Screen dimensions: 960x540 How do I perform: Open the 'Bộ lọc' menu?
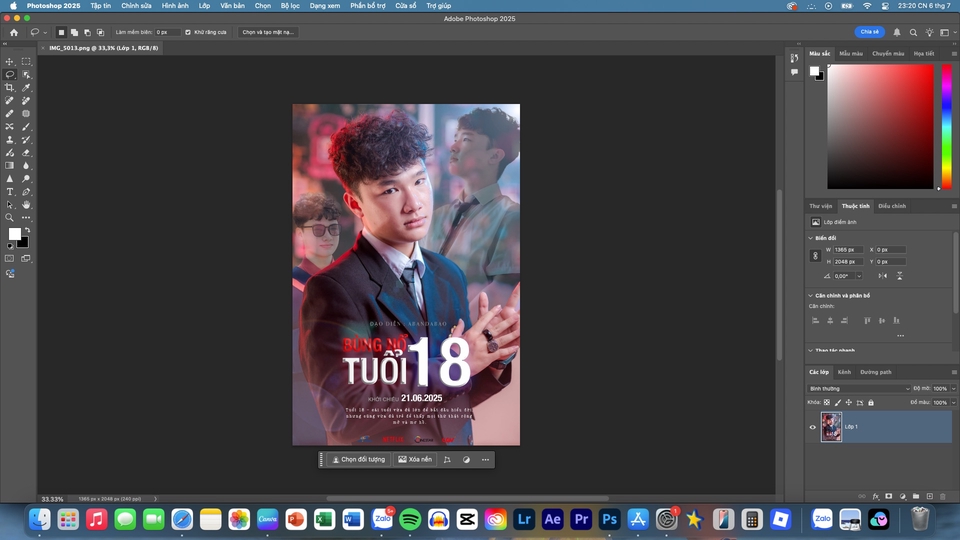[x=290, y=6]
